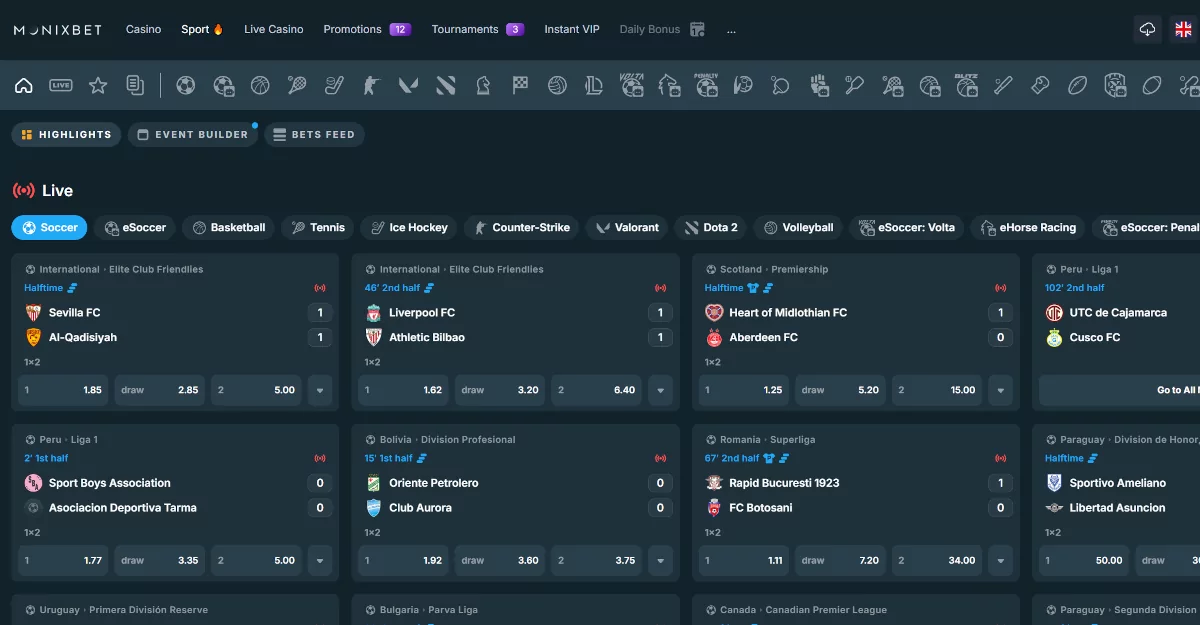
Task: Select the Soccer ball icon in sports bar
Action: tap(185, 85)
